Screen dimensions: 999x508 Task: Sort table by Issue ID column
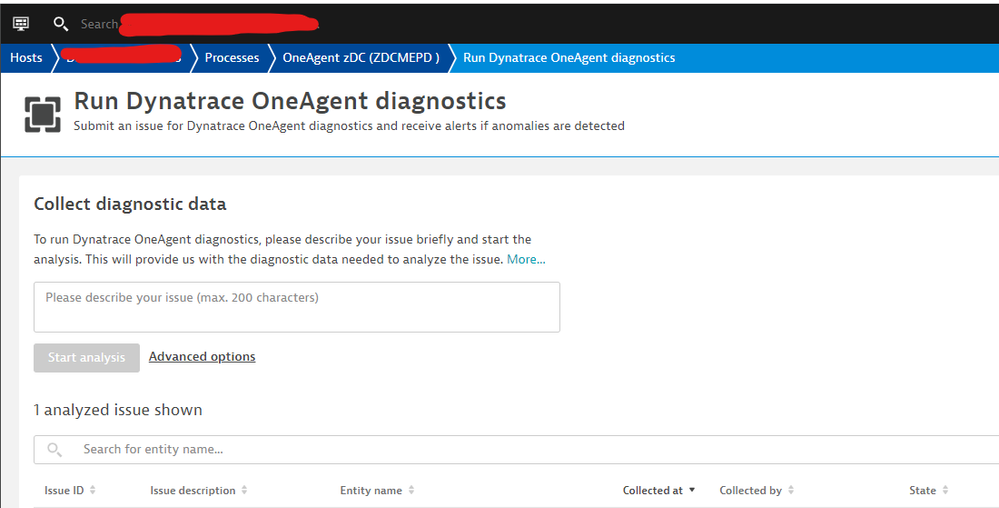[x=70, y=490]
